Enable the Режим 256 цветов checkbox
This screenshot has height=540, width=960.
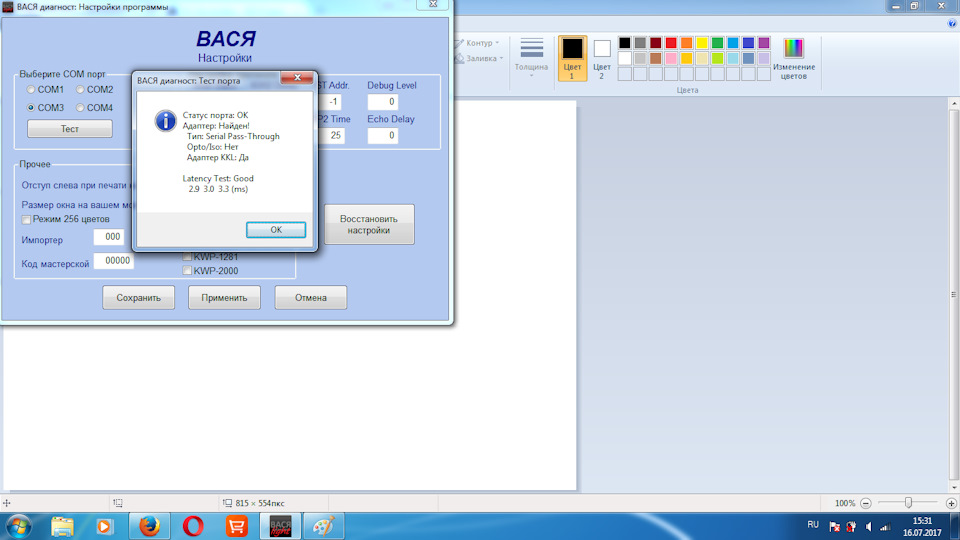point(26,219)
